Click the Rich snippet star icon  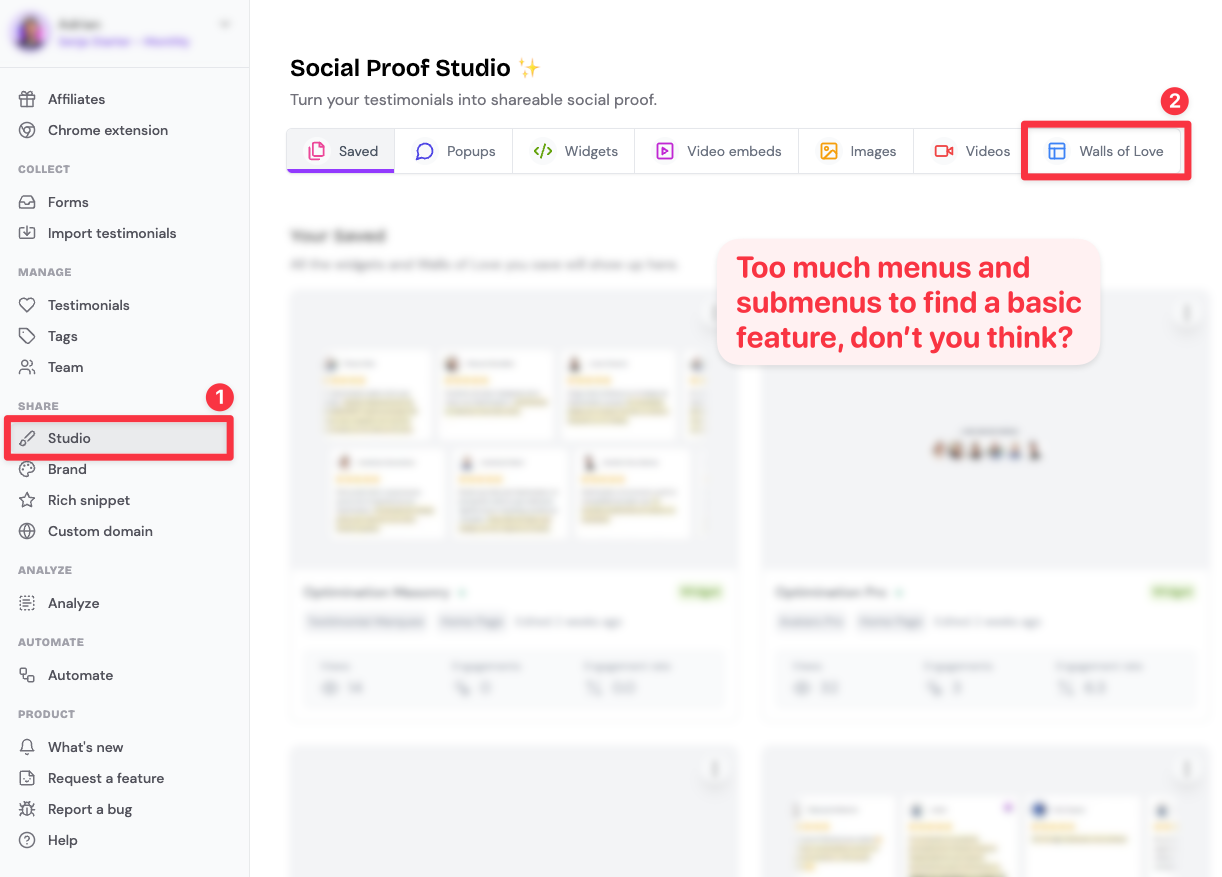pyautogui.click(x=27, y=500)
